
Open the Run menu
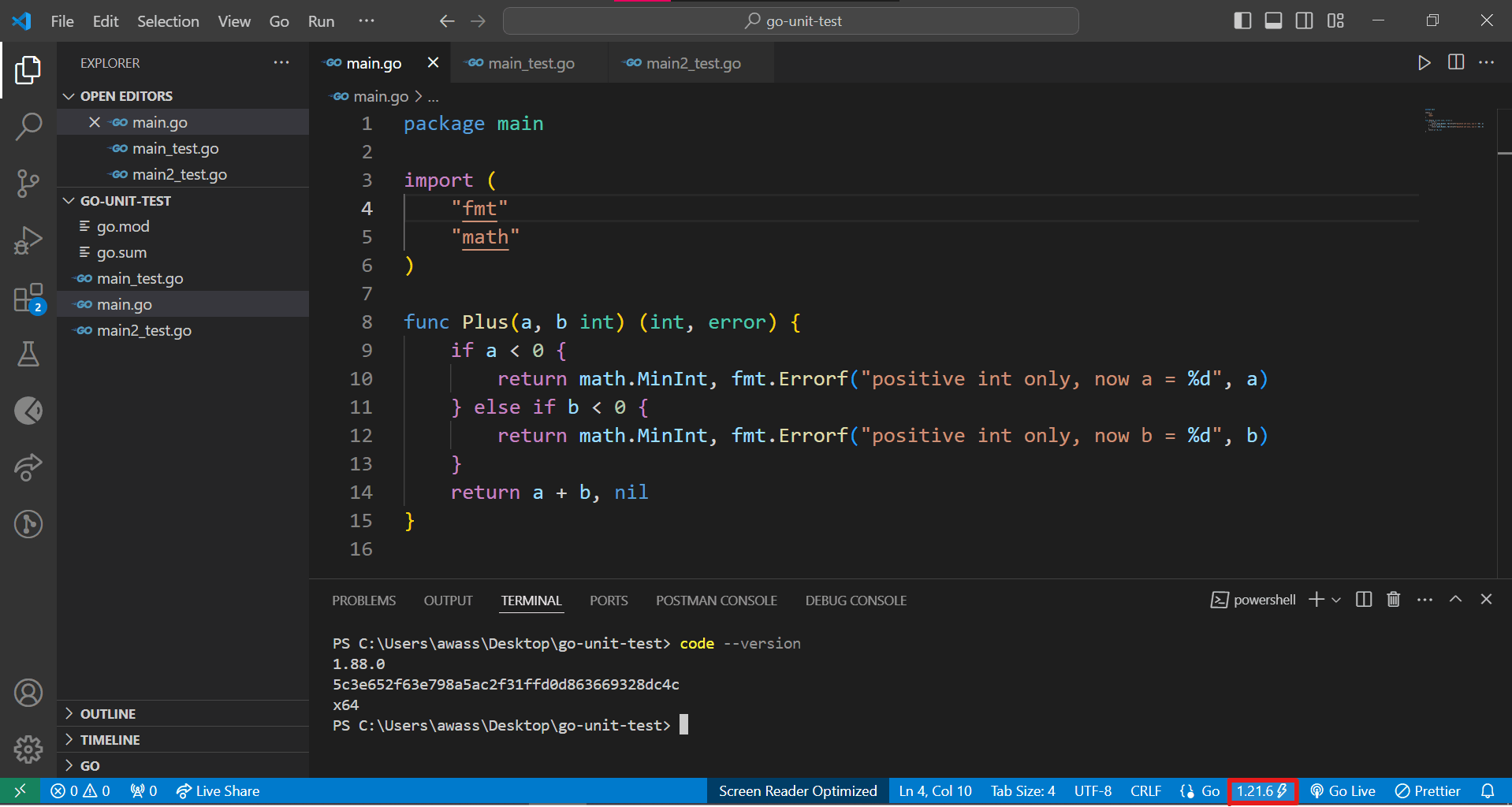pyautogui.click(x=321, y=21)
